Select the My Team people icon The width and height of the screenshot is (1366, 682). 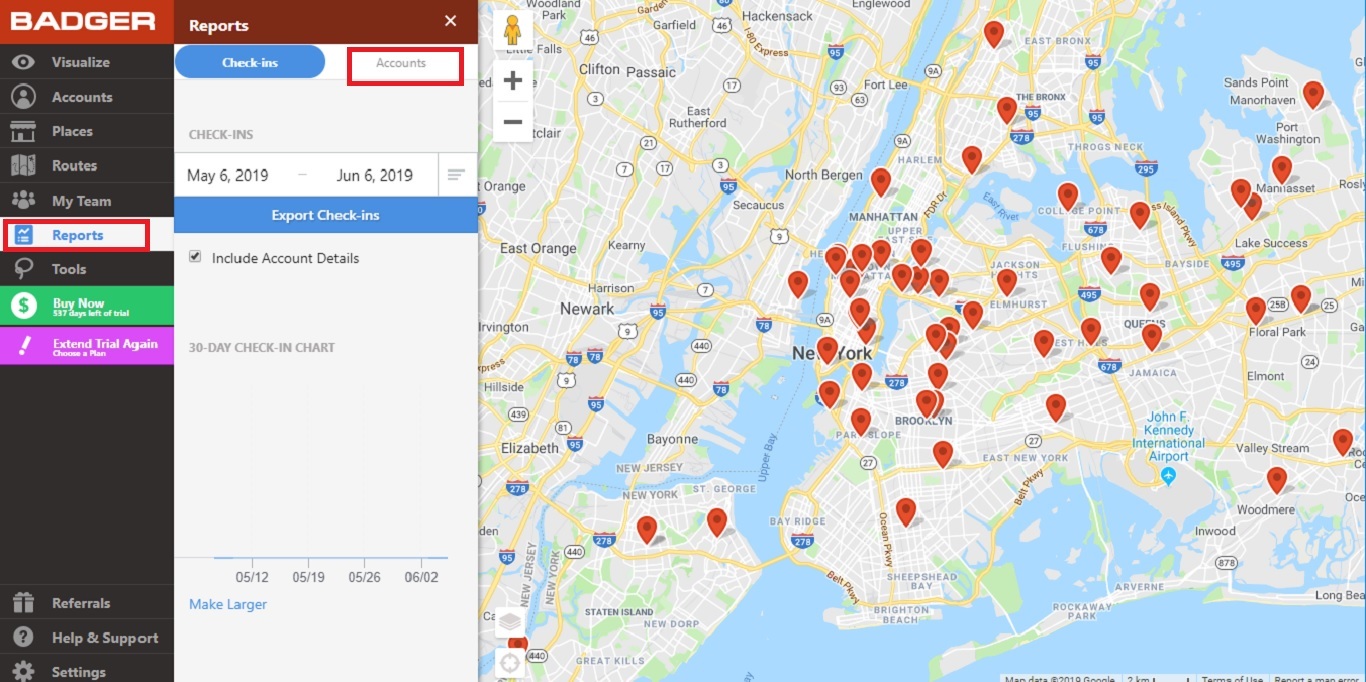tap(23, 201)
